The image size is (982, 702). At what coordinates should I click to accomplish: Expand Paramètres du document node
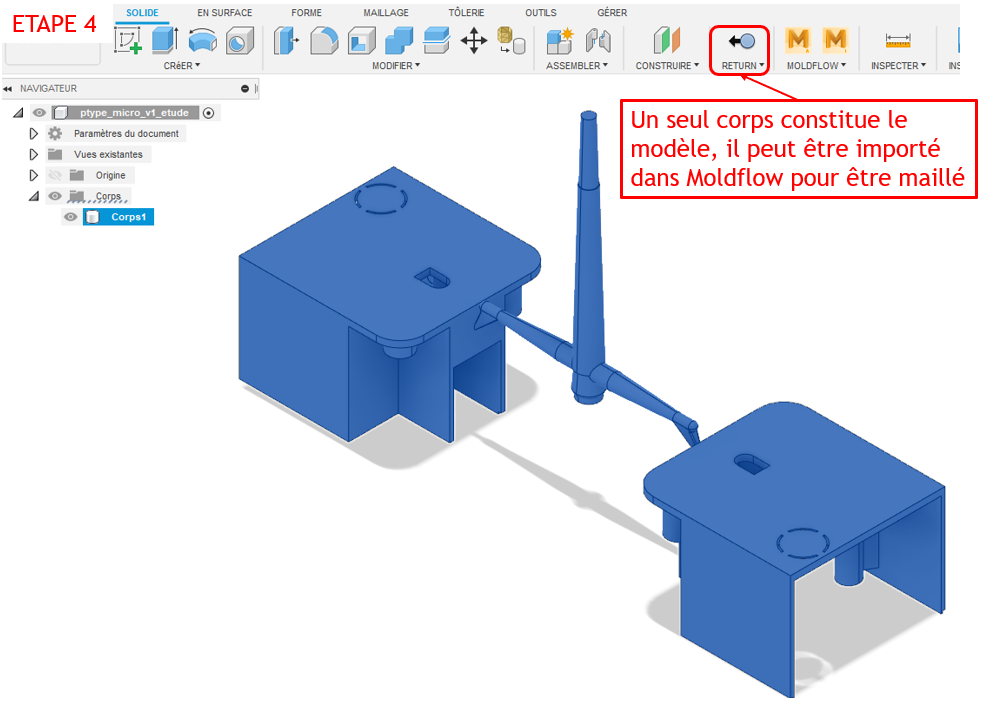coord(34,133)
